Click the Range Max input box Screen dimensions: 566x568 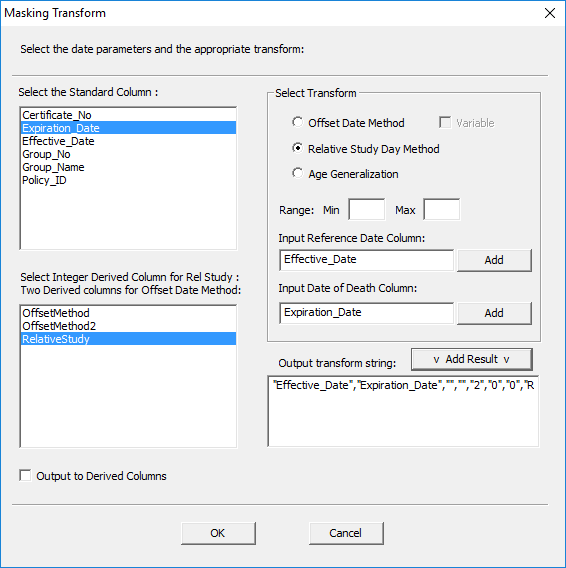point(442,209)
